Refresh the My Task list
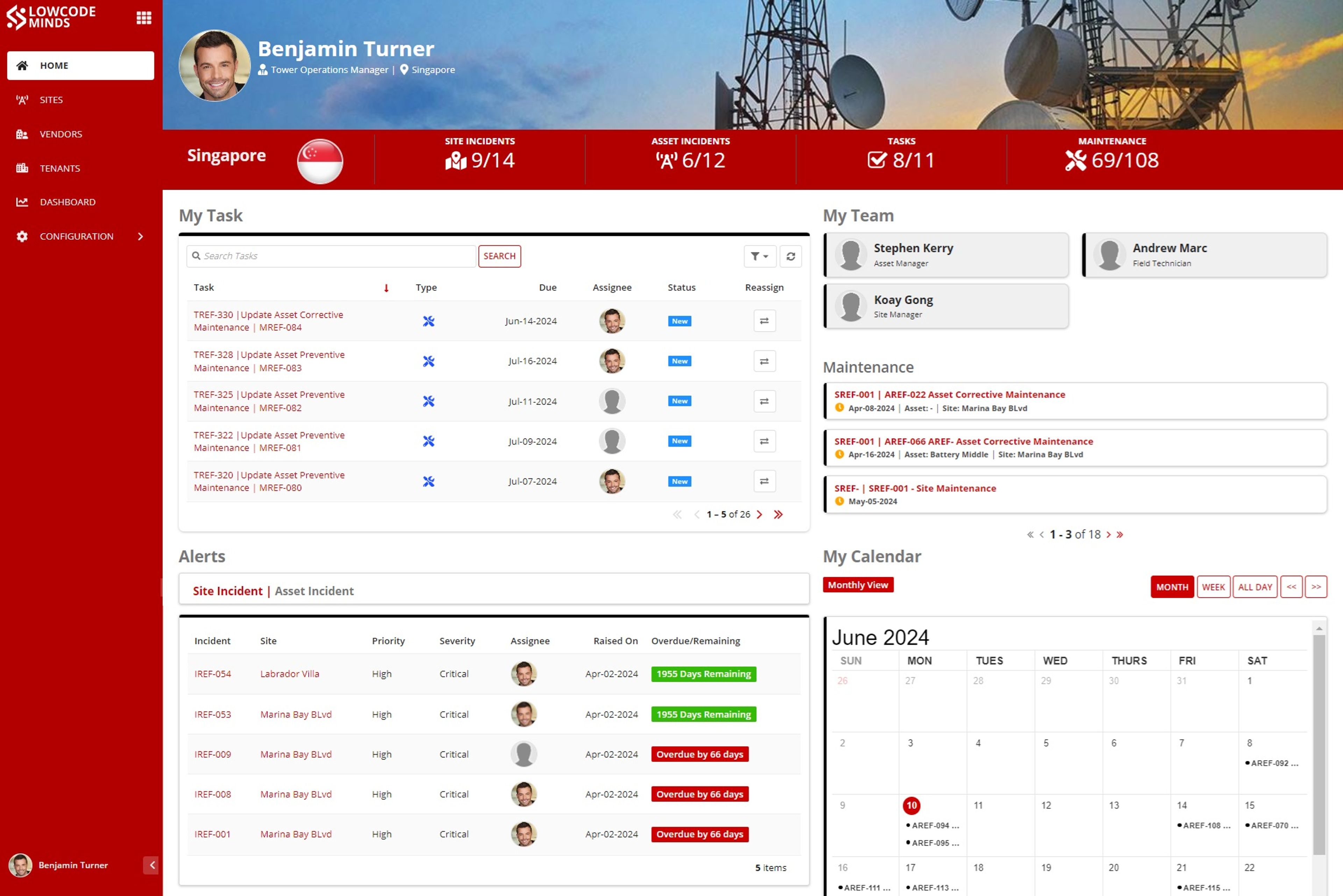The height and width of the screenshot is (896, 1343). [791, 257]
